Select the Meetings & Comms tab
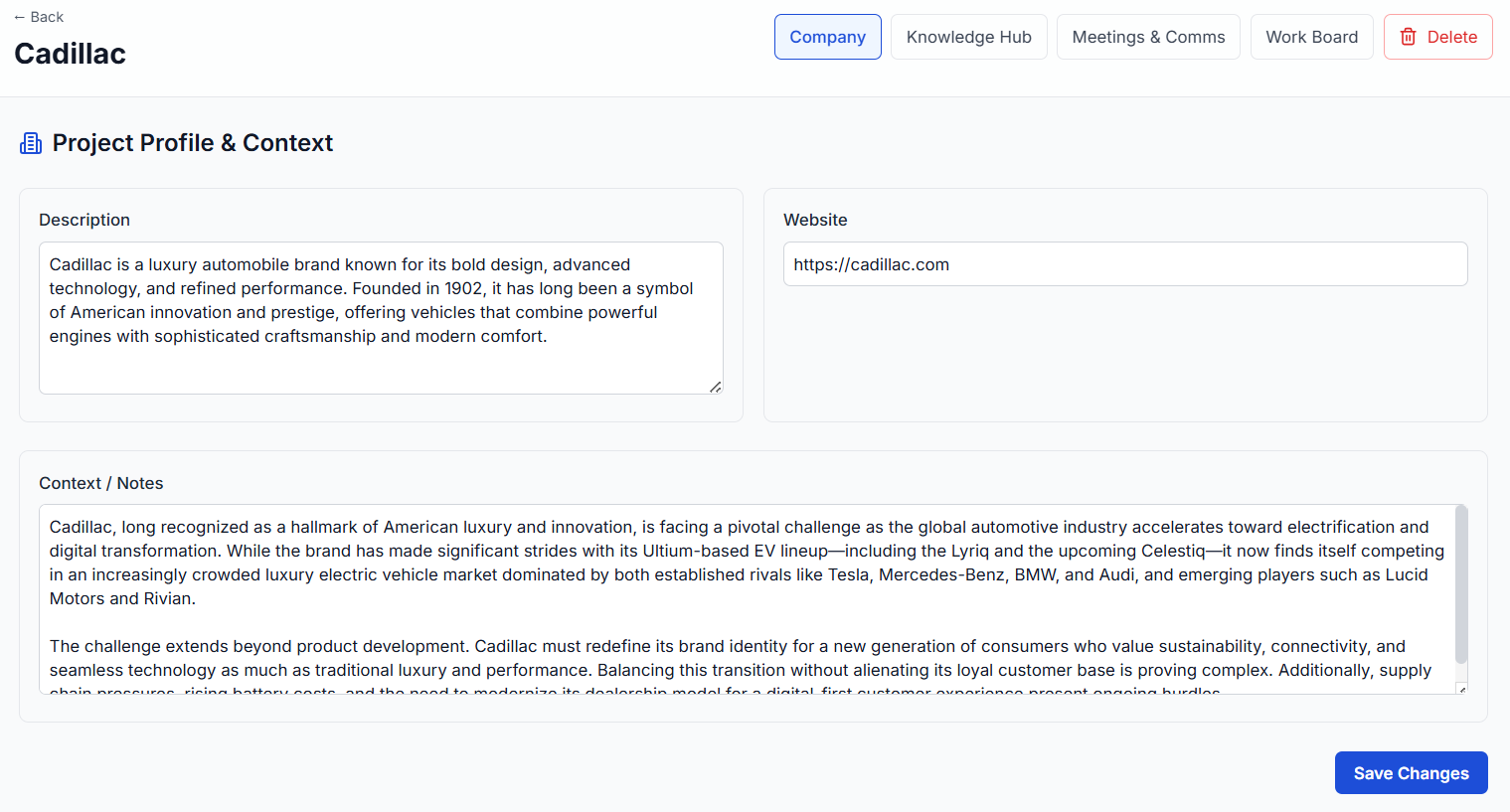 (x=1148, y=37)
